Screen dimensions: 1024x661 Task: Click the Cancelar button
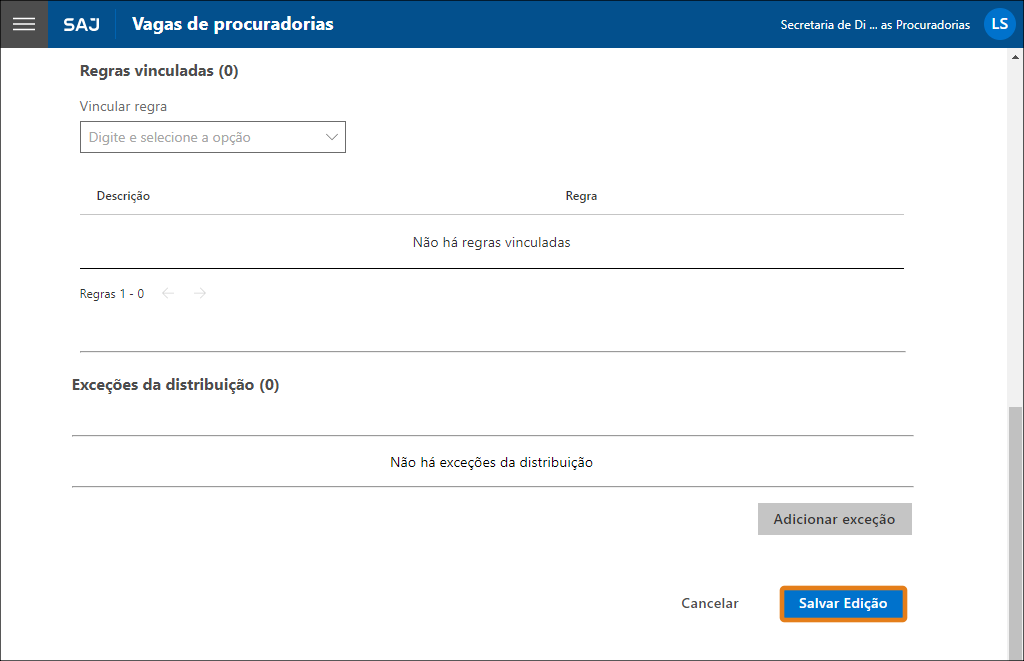710,604
